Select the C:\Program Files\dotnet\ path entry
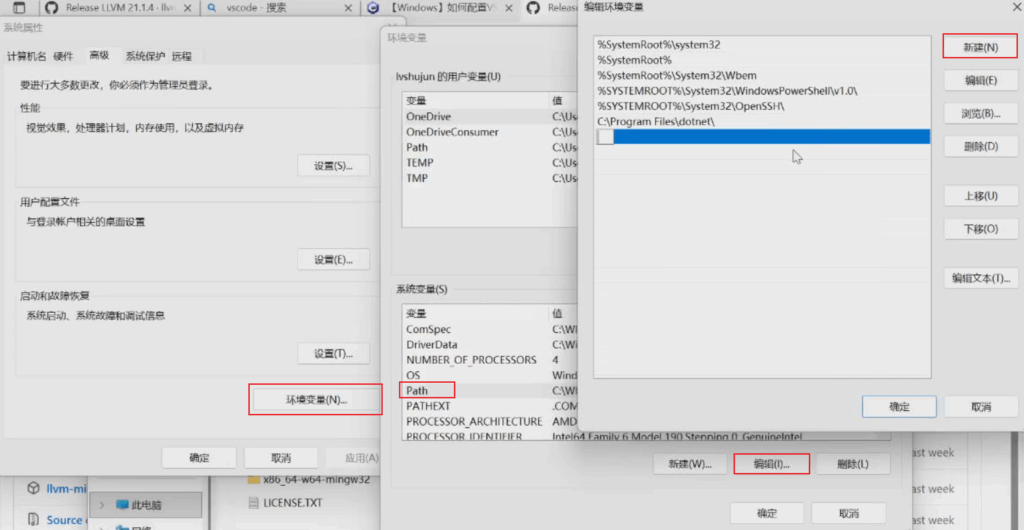The image size is (1024, 530). coord(655,121)
